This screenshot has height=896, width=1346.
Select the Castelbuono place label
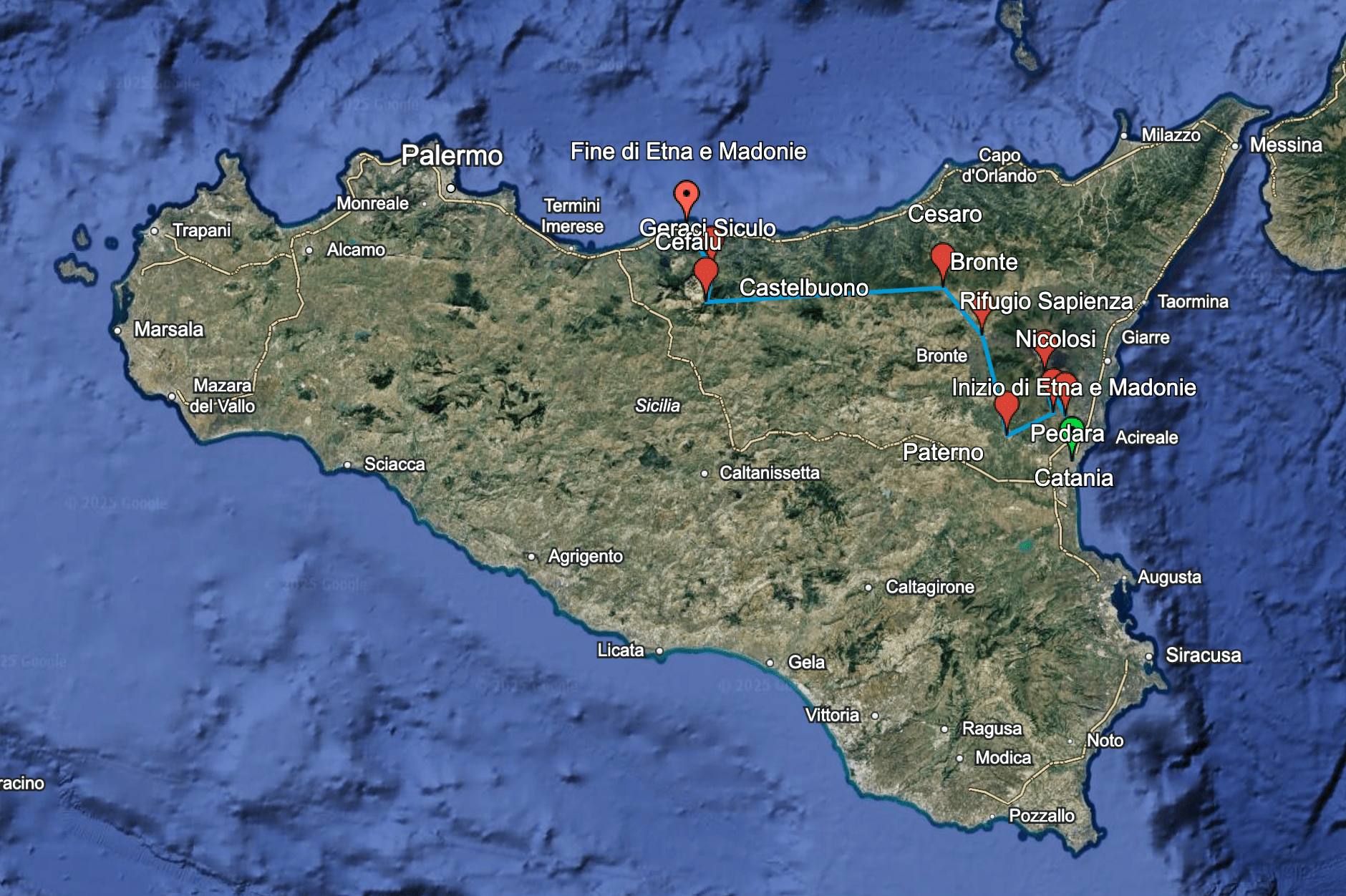tap(803, 288)
